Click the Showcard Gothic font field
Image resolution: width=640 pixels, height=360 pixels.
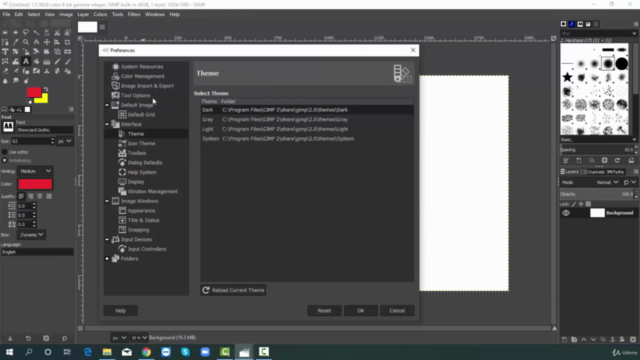coord(44,130)
